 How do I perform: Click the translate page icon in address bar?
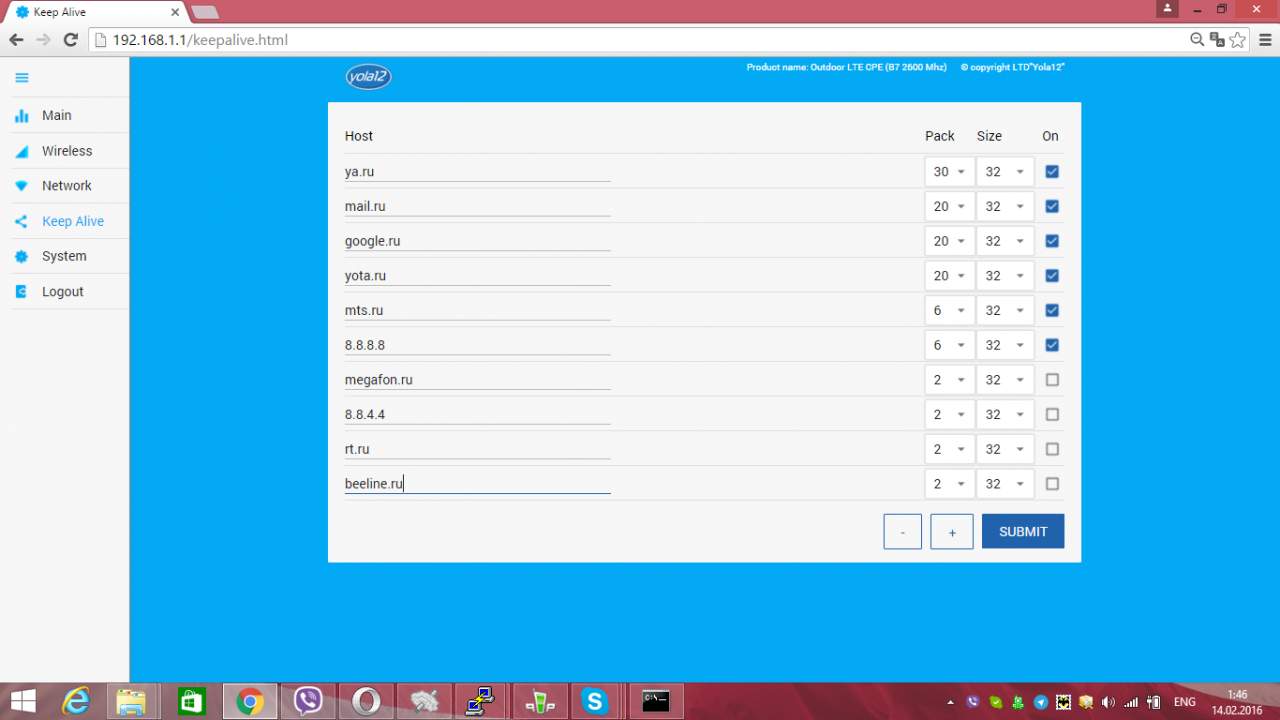[1217, 40]
